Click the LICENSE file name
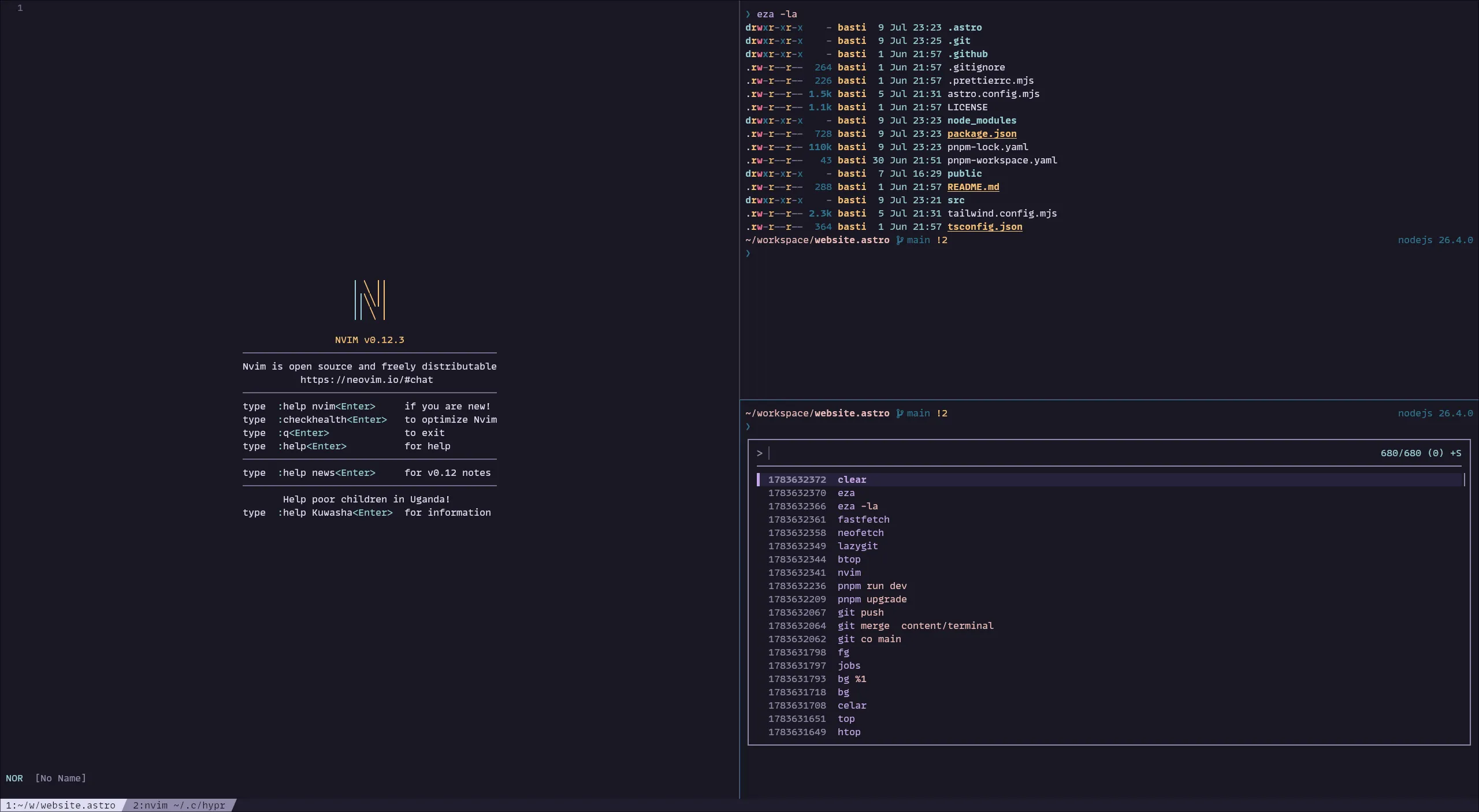 tap(967, 107)
